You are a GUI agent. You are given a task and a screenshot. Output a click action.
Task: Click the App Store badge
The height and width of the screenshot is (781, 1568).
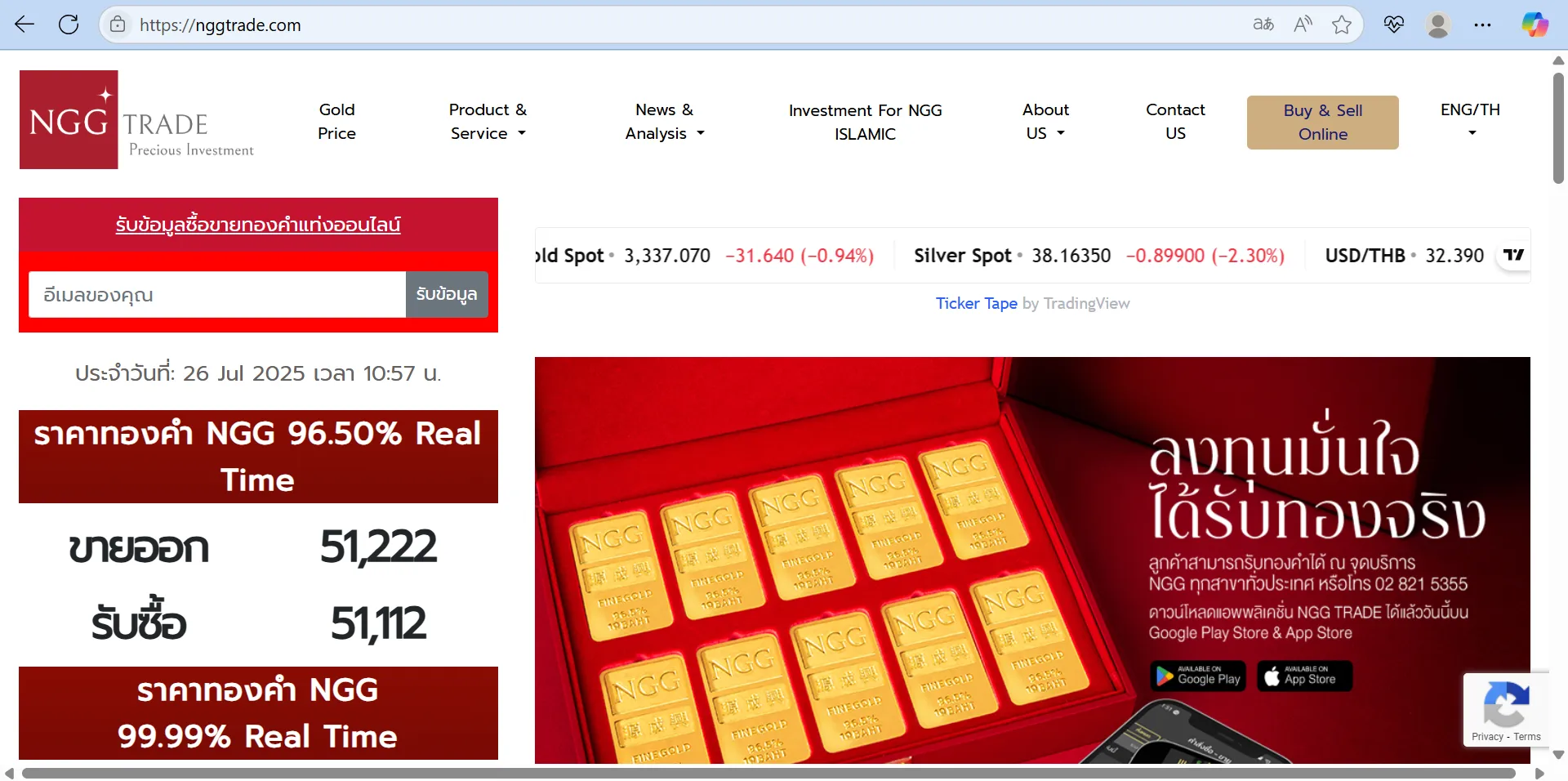[1305, 676]
